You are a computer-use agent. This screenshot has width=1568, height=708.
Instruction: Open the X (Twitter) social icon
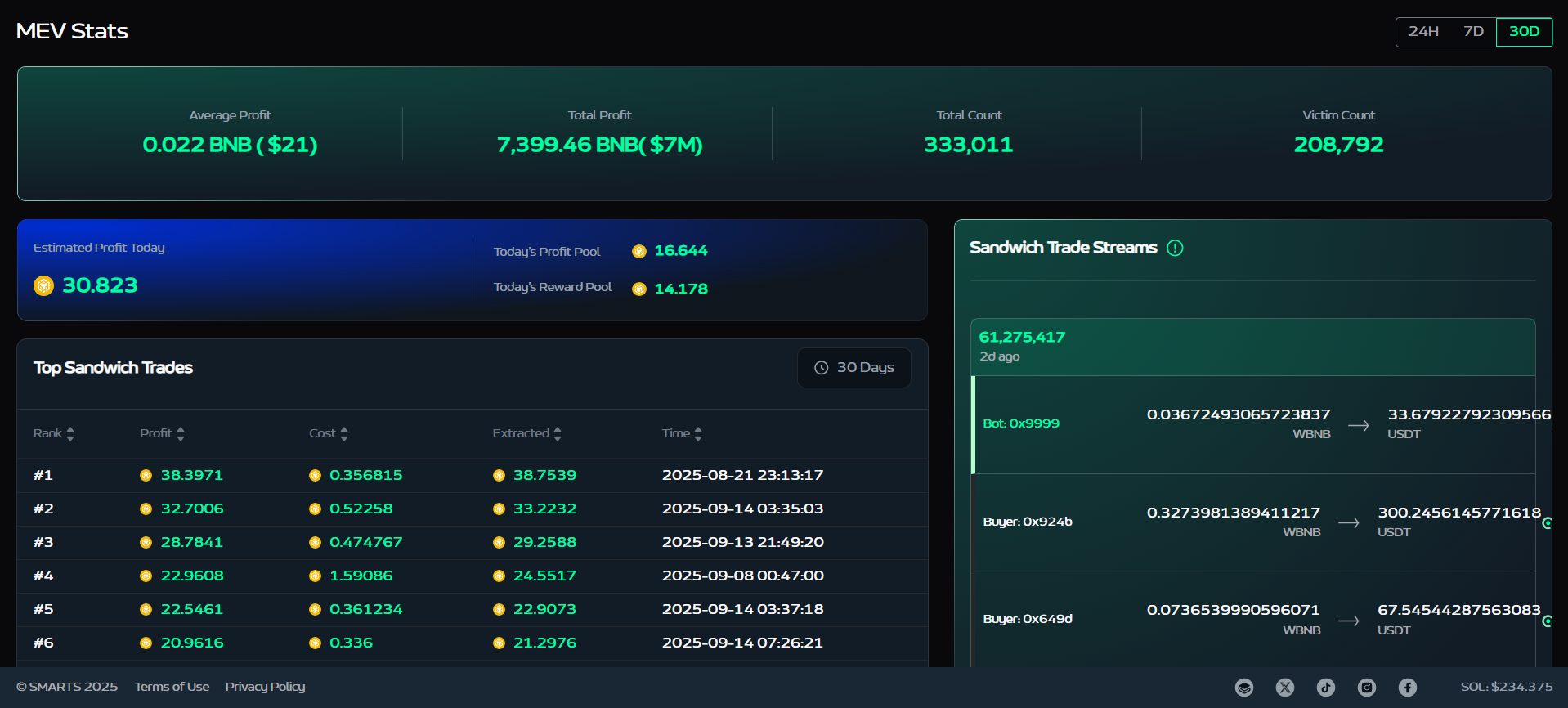point(1285,688)
